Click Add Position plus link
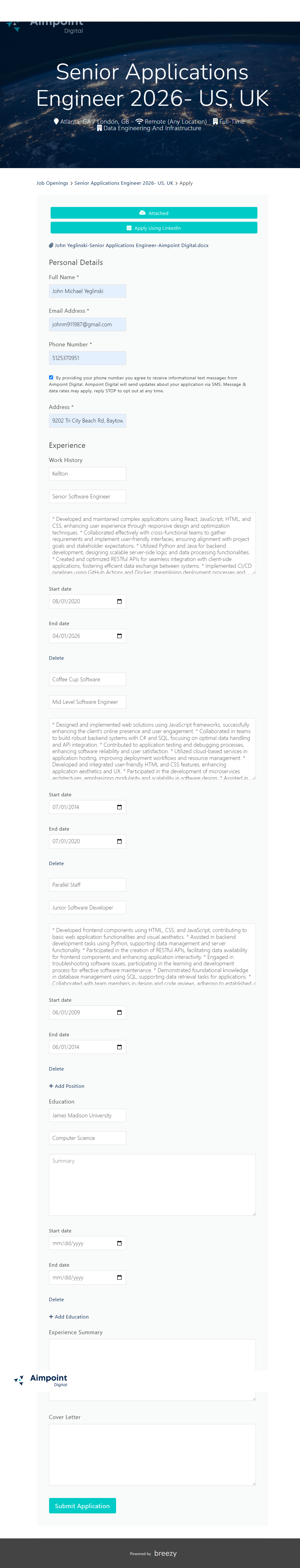Image resolution: width=300 pixels, height=1568 pixels. coord(67,1086)
